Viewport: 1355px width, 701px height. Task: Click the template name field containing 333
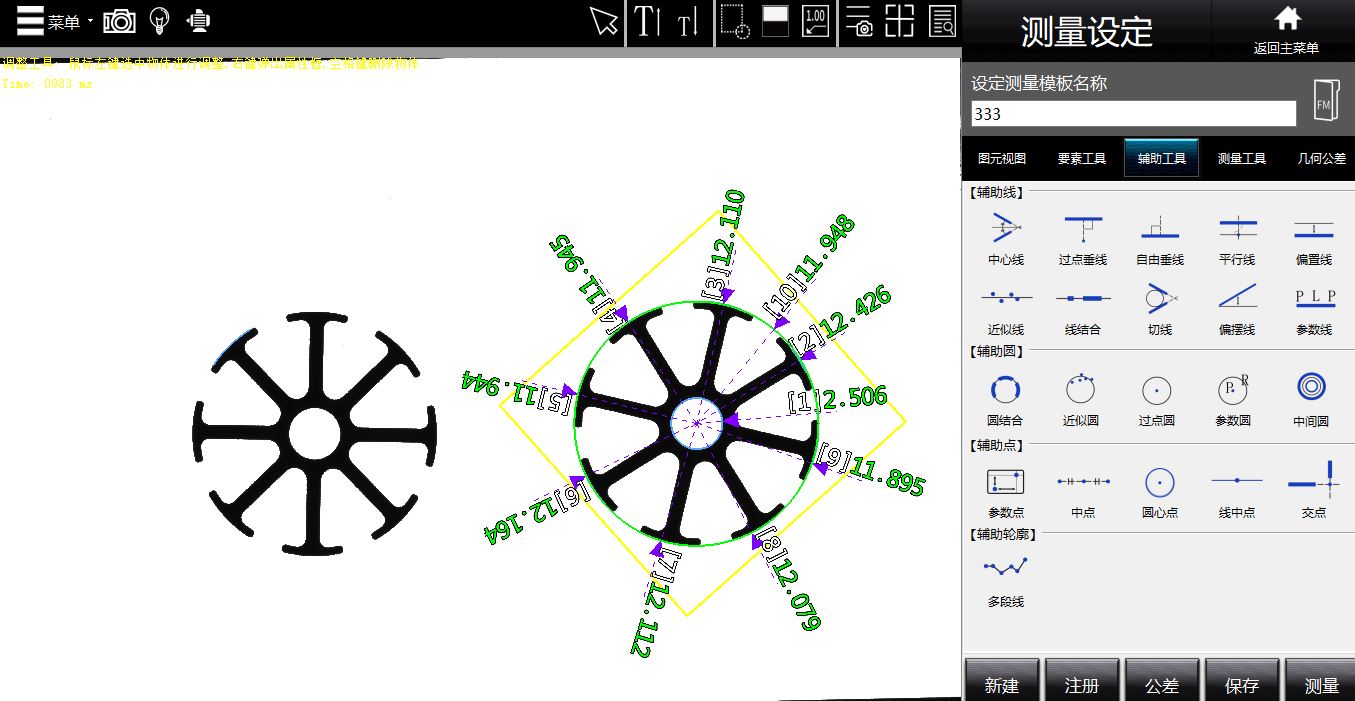pos(1133,114)
